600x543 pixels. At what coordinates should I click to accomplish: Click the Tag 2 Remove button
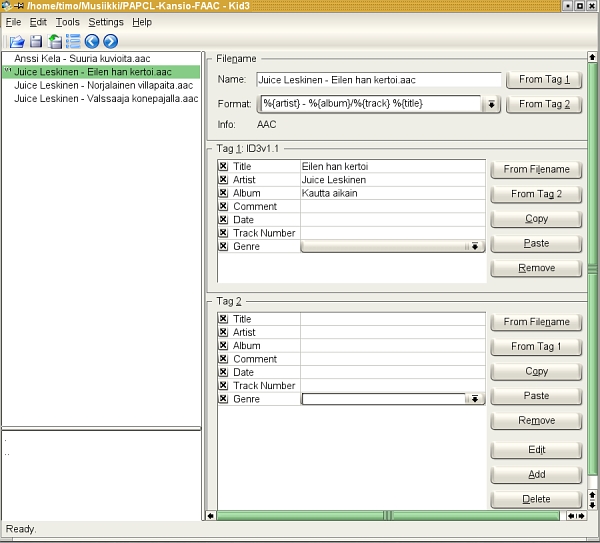(x=536, y=421)
